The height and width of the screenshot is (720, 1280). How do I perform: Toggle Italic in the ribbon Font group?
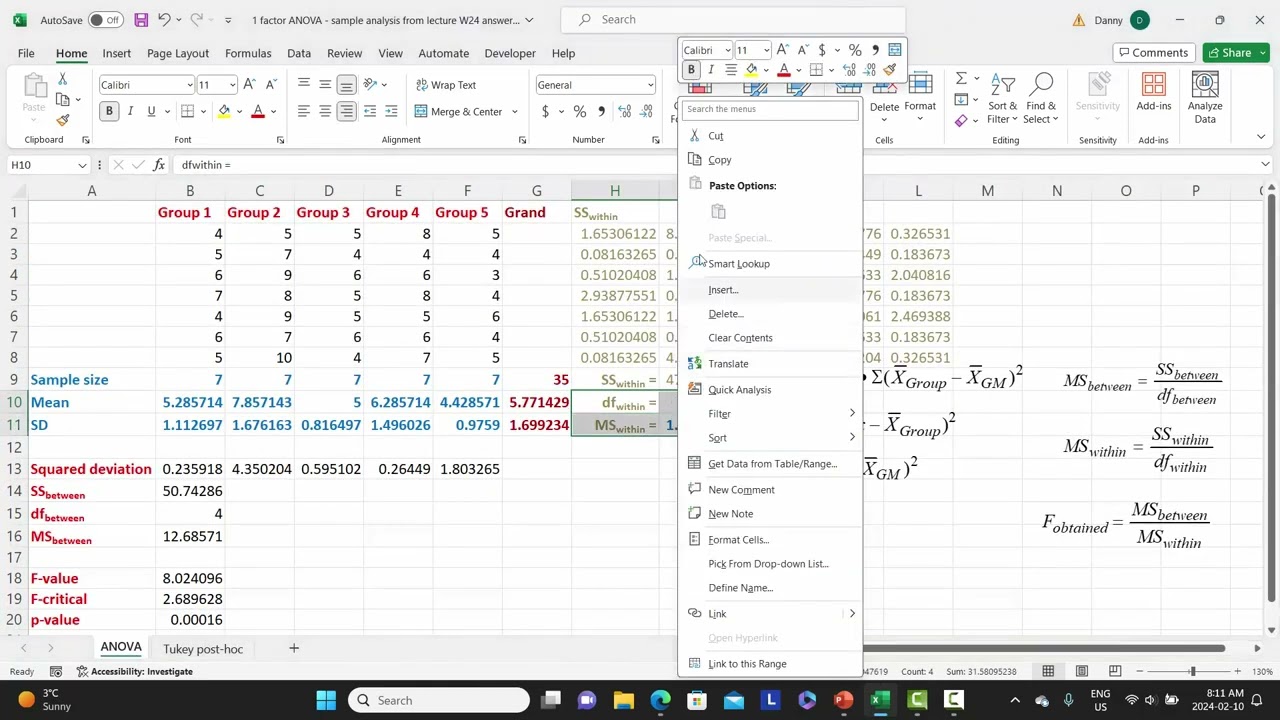[x=130, y=111]
